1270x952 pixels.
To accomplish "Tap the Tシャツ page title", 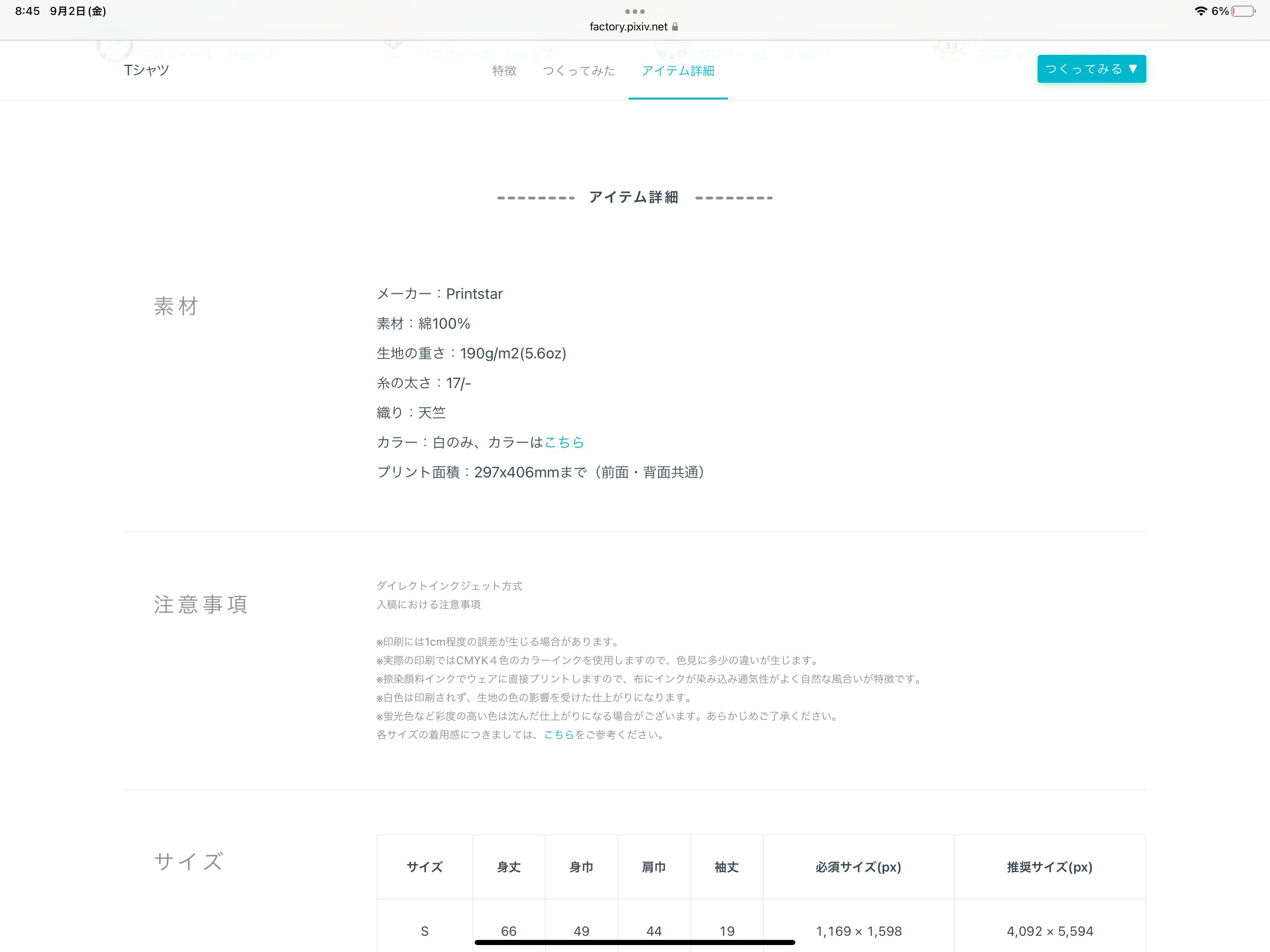I will pos(146,70).
